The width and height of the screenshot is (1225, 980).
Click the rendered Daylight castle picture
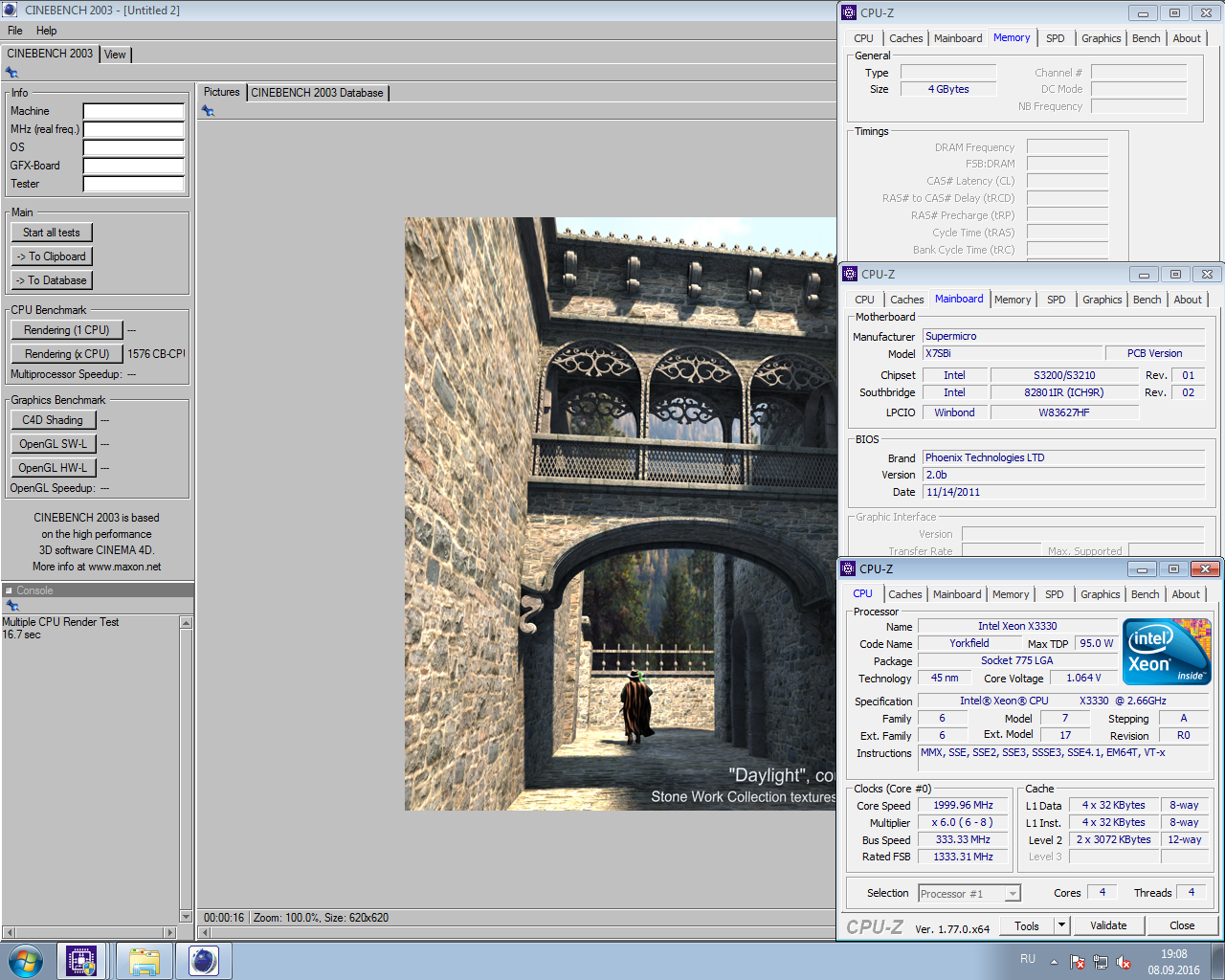click(x=620, y=514)
